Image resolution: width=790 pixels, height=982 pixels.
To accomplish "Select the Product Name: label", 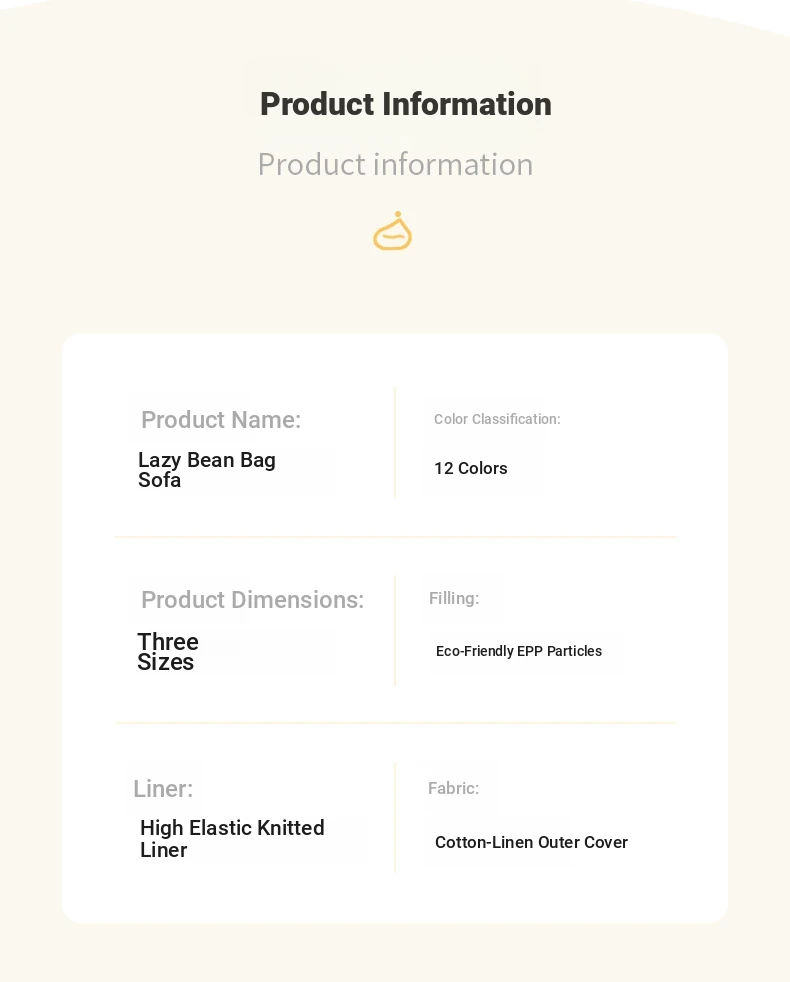I will click(221, 420).
